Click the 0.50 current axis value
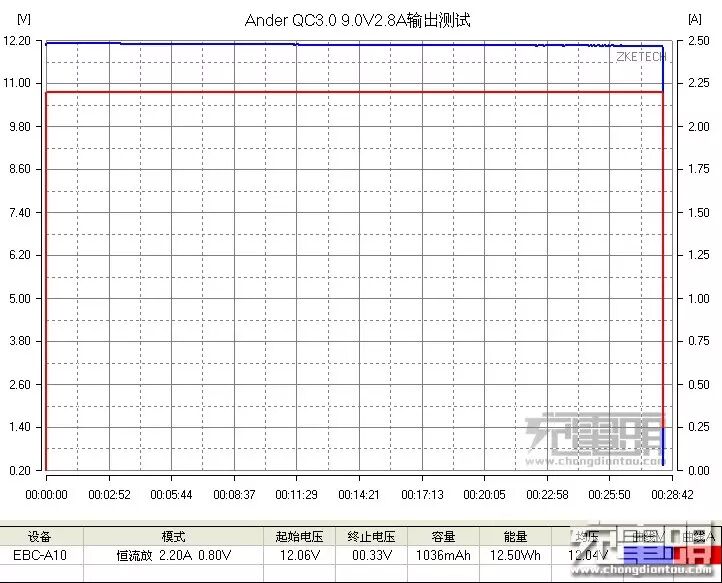722x583 pixels. tap(699, 384)
